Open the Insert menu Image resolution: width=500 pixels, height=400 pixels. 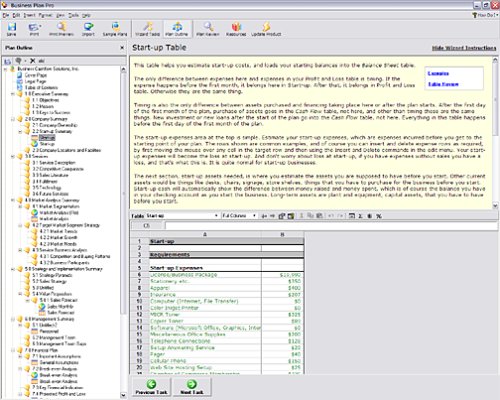point(29,15)
